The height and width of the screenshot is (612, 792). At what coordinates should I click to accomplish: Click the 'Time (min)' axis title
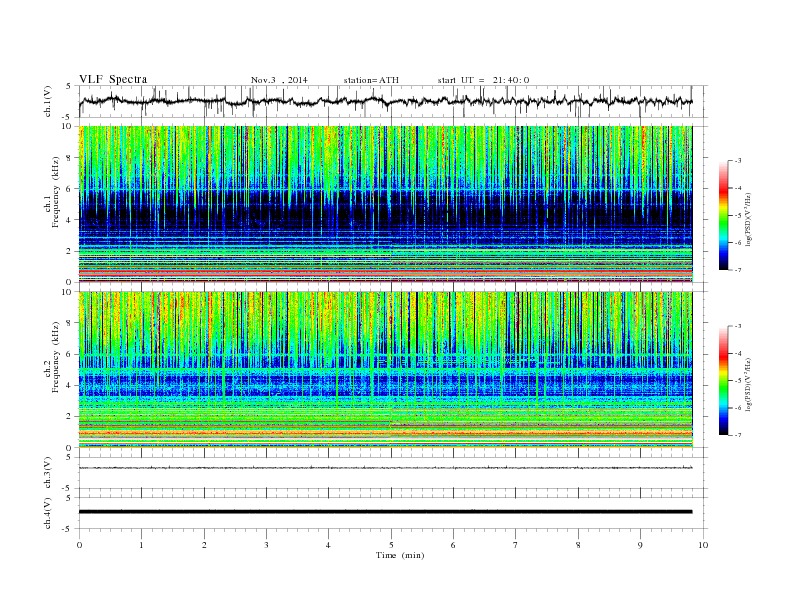pos(400,555)
